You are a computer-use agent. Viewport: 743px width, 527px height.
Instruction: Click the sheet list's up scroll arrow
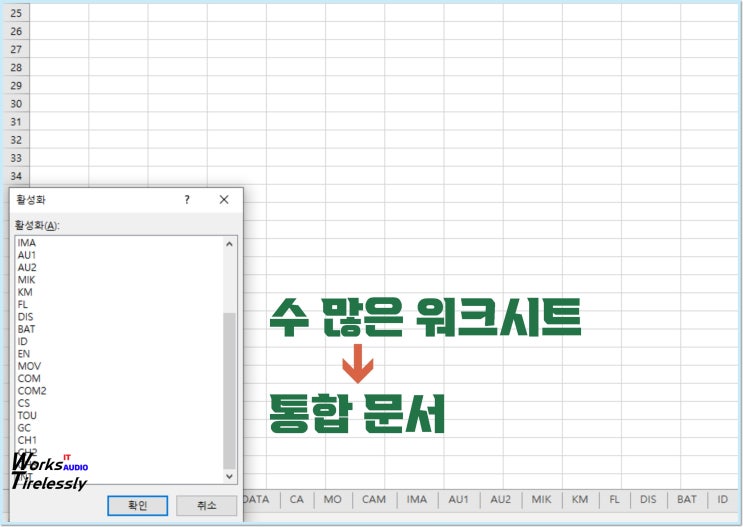229,244
